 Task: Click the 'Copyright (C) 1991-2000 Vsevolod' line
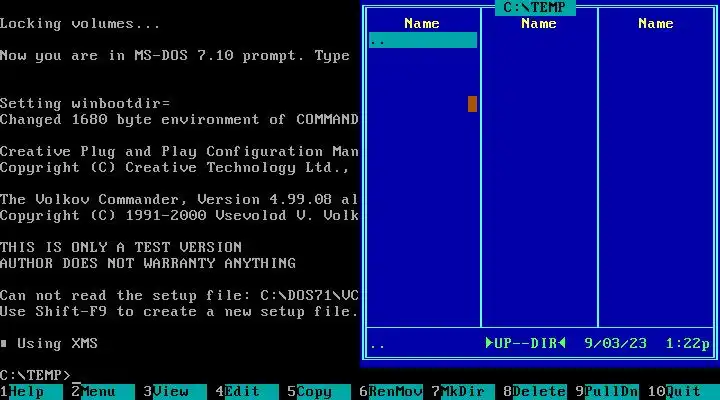click(179, 215)
